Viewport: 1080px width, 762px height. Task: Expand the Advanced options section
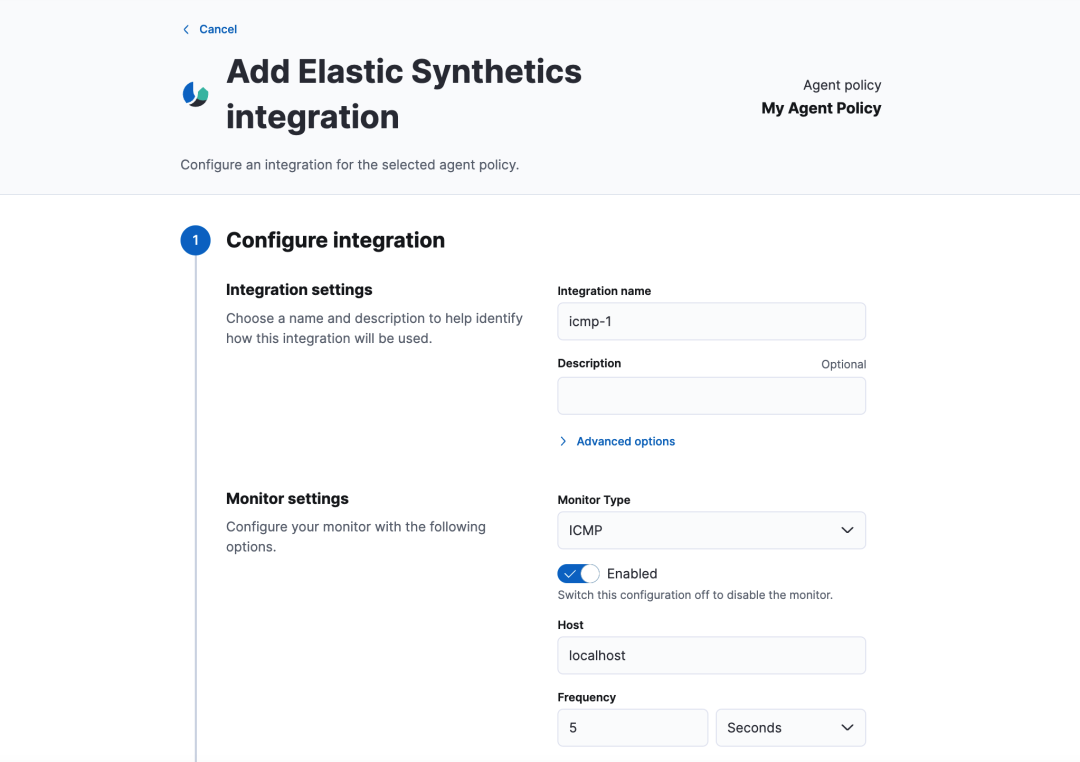(625, 441)
